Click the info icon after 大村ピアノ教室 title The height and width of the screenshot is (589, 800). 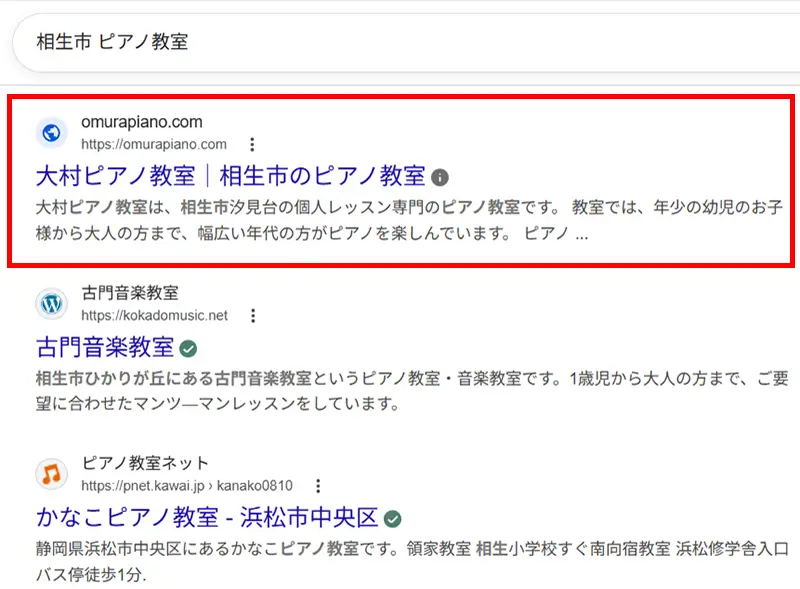[x=440, y=177]
